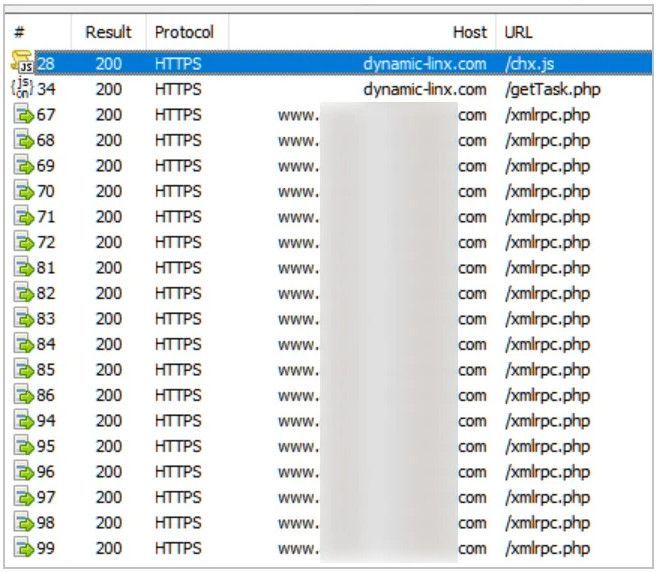Click the green arrow icon of session 99
657x572 pixels.
click(23, 548)
